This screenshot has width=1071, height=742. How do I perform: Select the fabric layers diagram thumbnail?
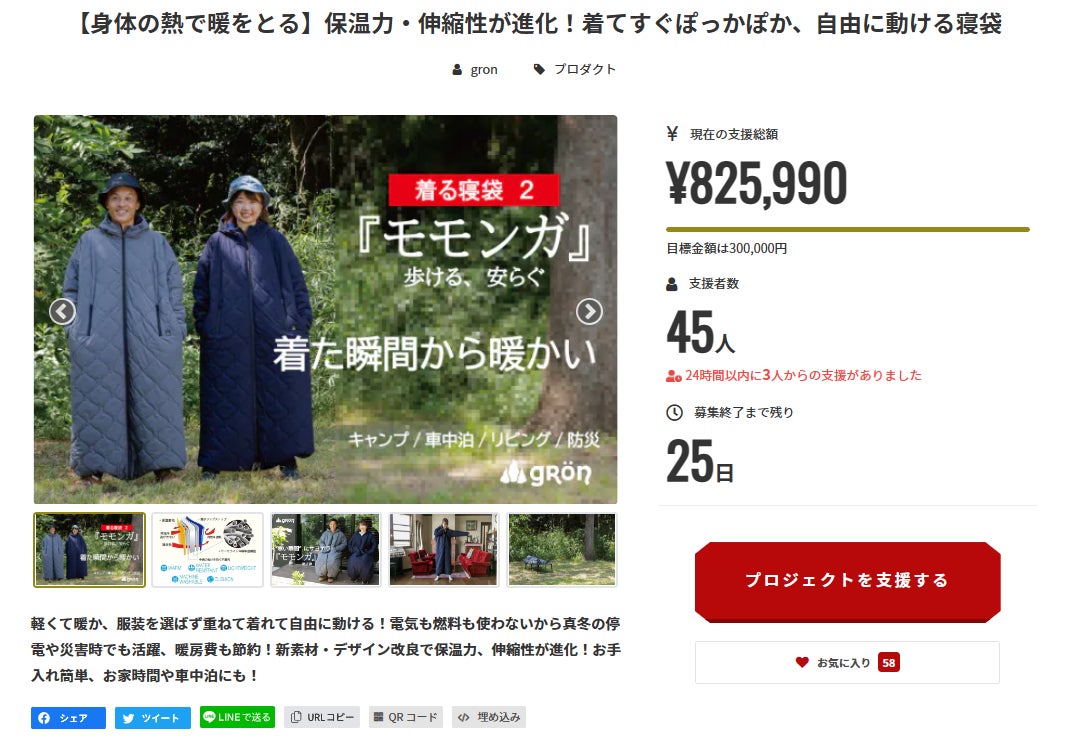208,550
